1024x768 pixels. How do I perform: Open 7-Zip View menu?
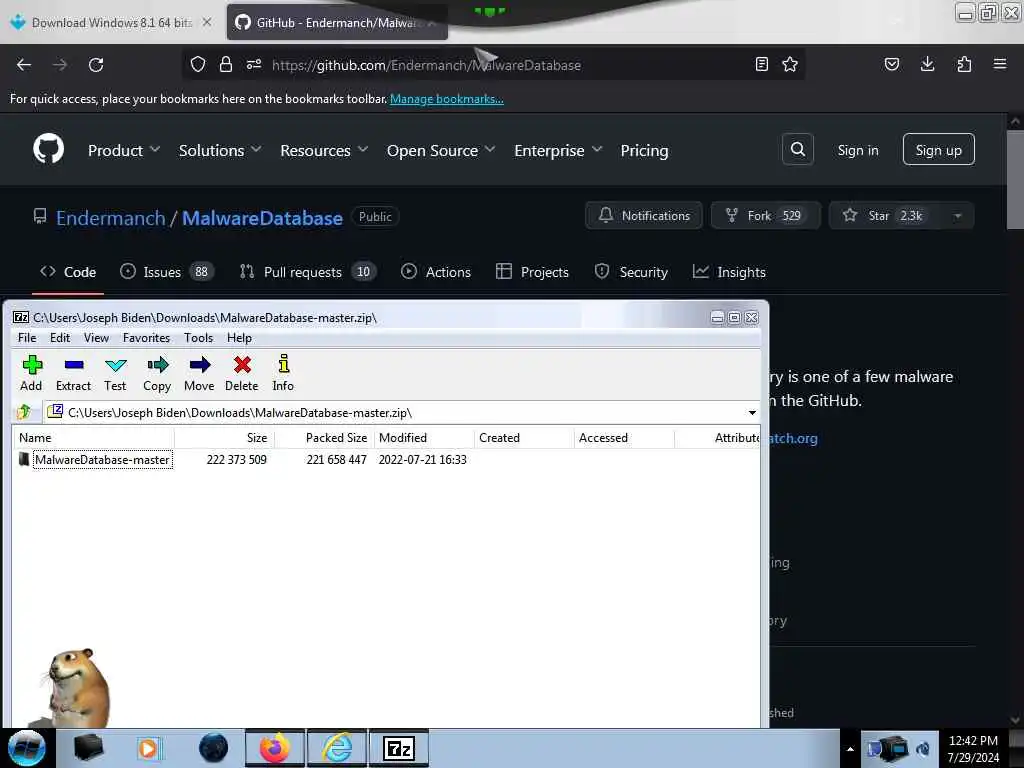[x=96, y=338]
